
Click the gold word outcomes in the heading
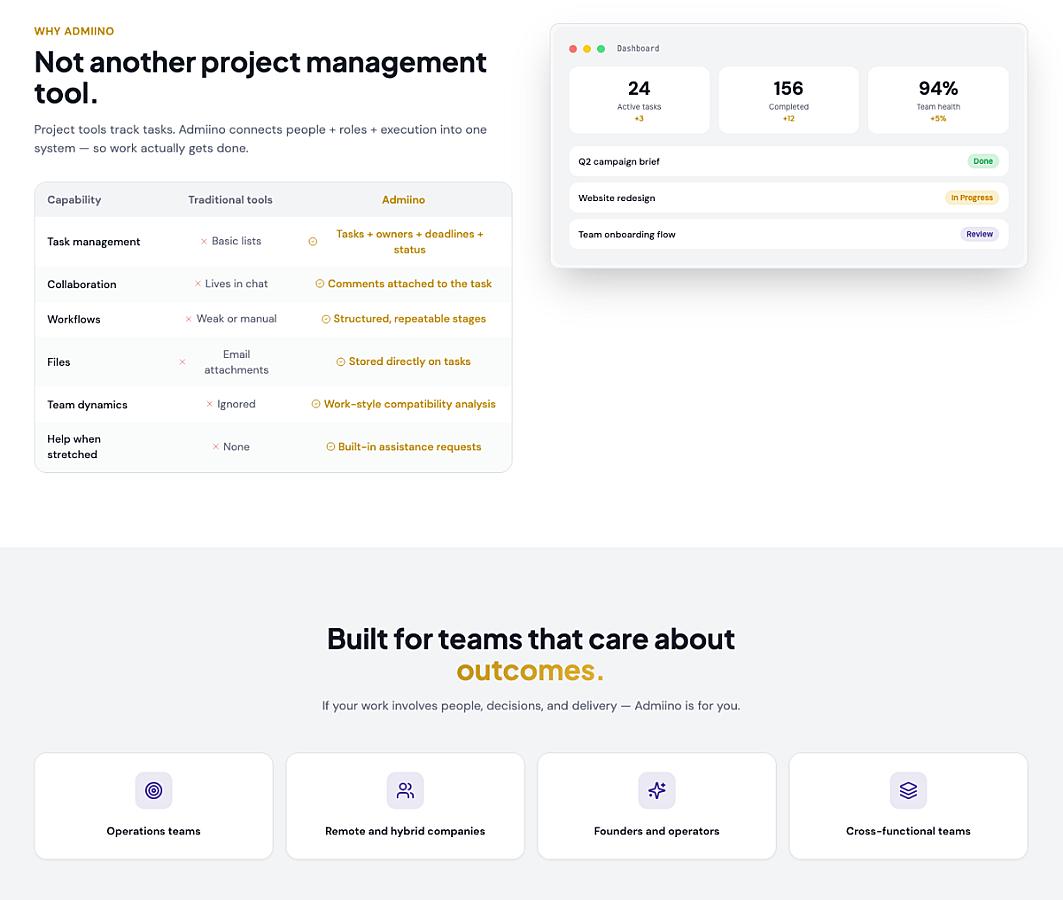530,671
